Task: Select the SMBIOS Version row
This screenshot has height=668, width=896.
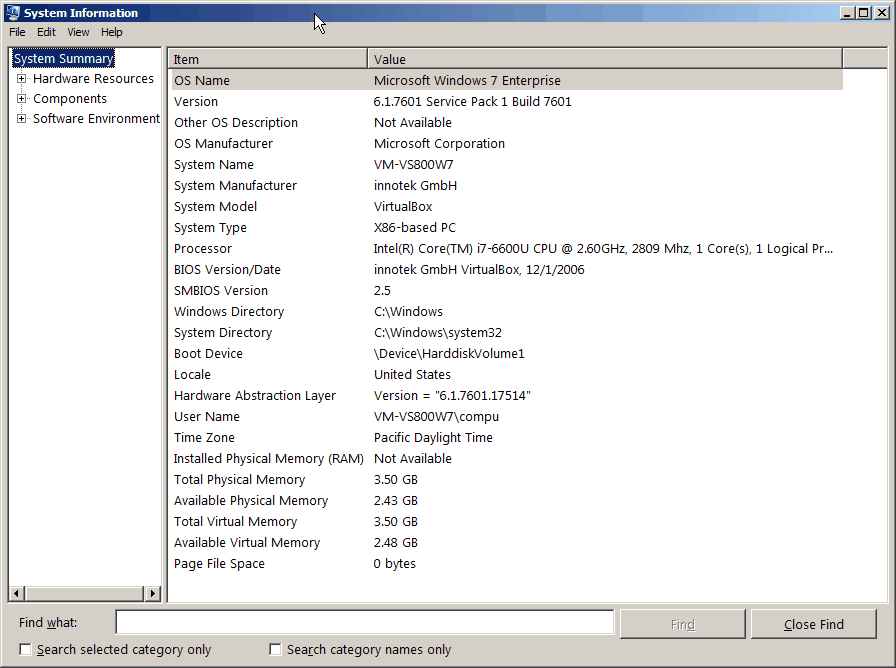Action: [507, 291]
